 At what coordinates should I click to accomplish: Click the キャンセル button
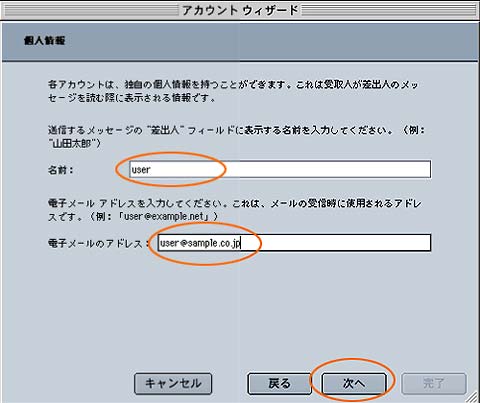(x=173, y=383)
